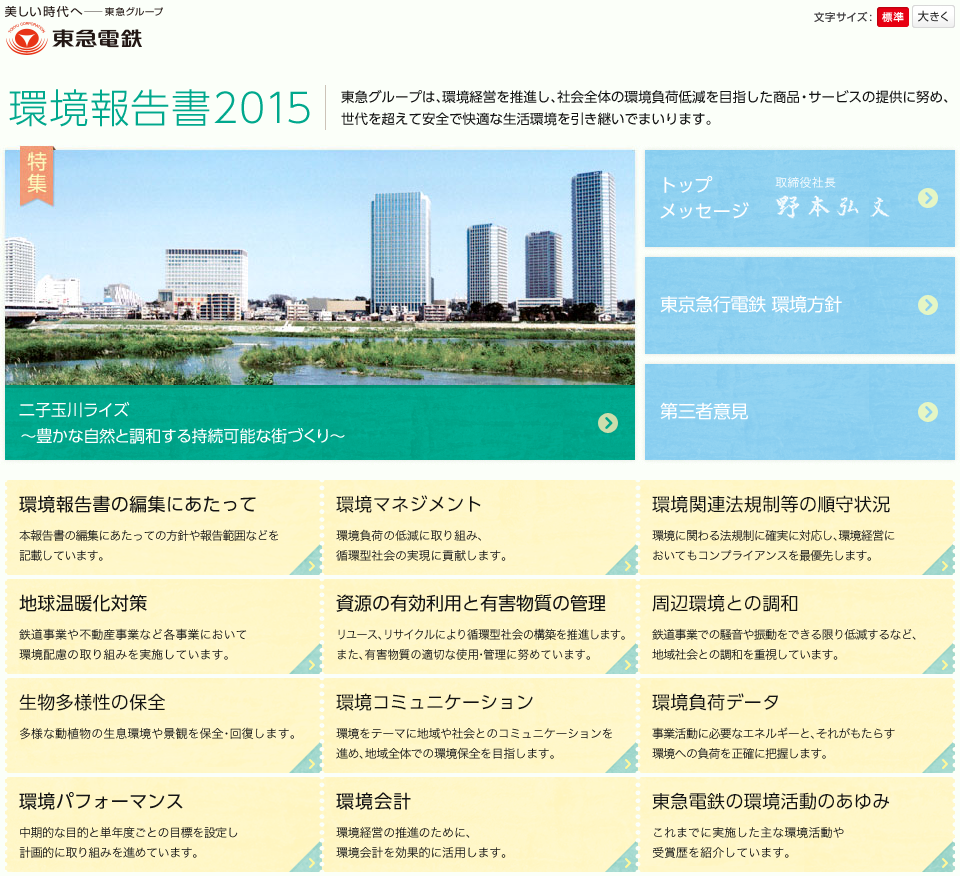Set text size to 大きく

pyautogui.click(x=933, y=17)
